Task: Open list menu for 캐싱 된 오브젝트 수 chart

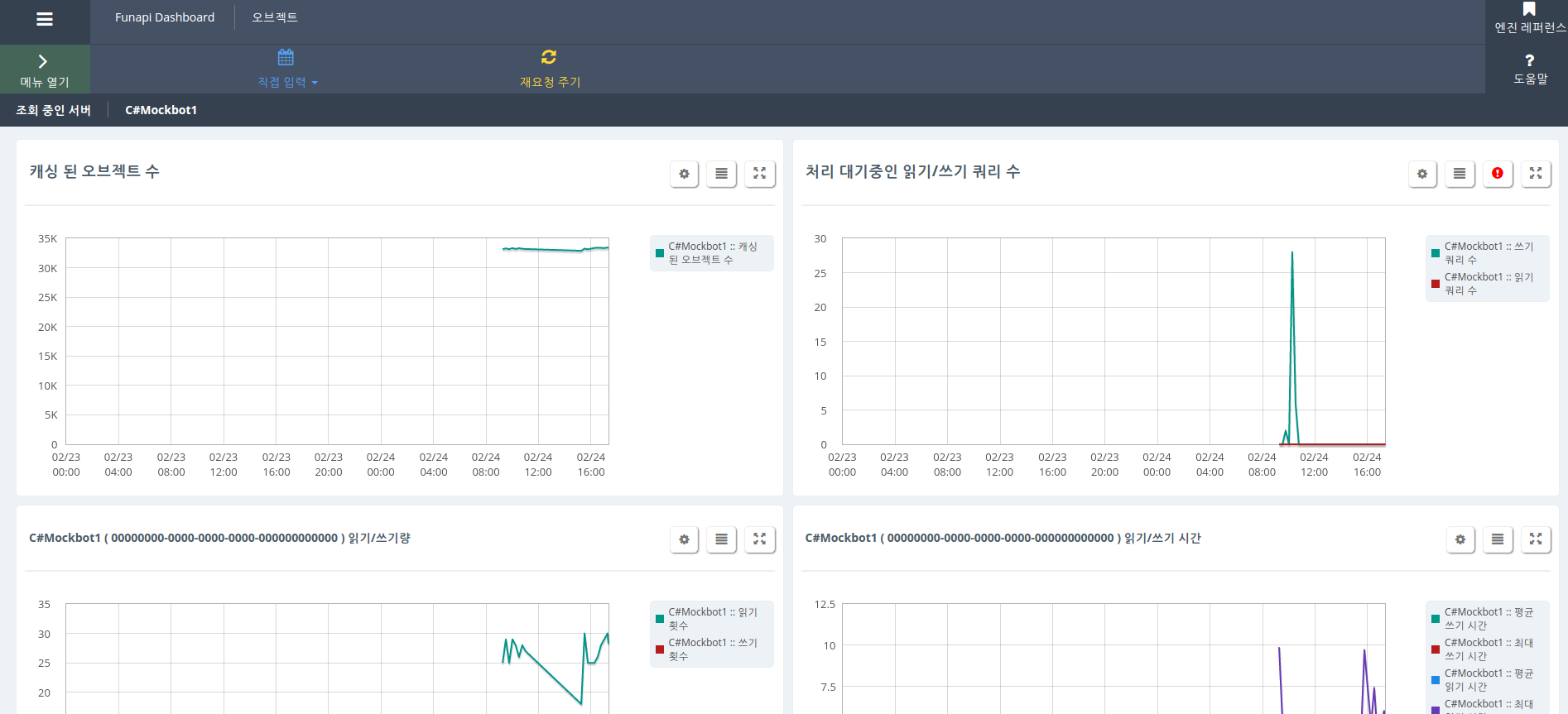Action: click(x=721, y=174)
